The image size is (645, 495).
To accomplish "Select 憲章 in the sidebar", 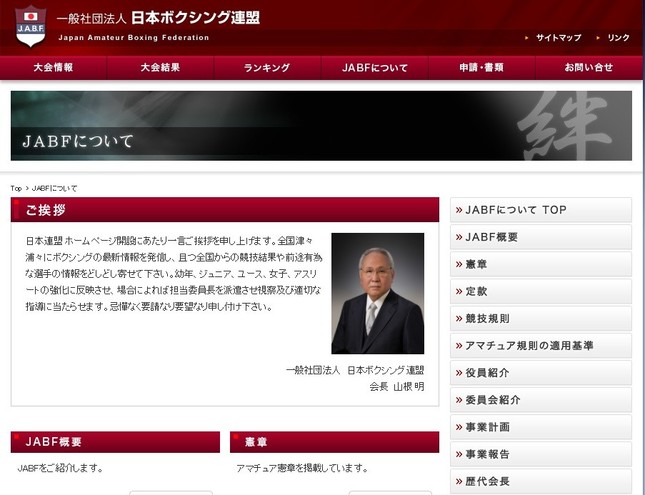I will pyautogui.click(x=541, y=264).
